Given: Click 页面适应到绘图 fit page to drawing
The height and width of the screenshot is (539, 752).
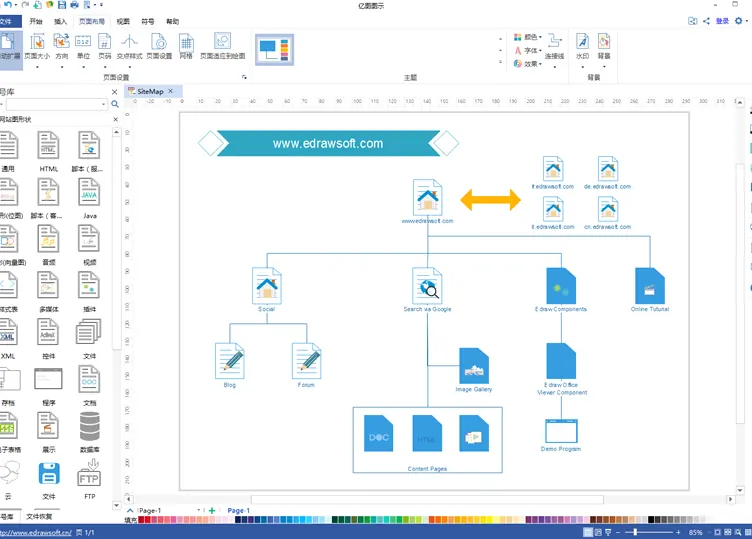Looking at the screenshot, I should [x=223, y=47].
